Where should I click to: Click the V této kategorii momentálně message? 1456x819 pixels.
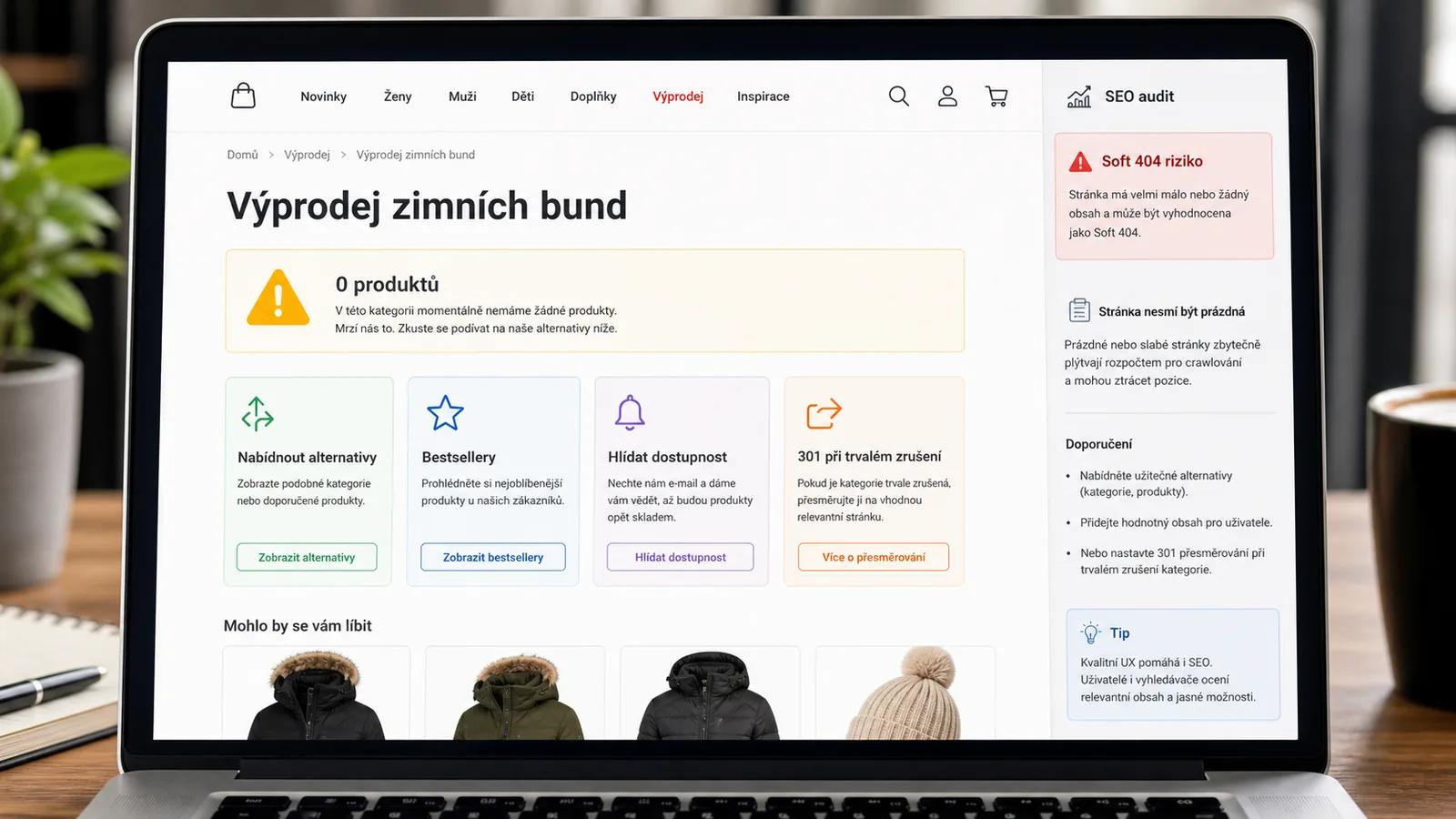[475, 310]
